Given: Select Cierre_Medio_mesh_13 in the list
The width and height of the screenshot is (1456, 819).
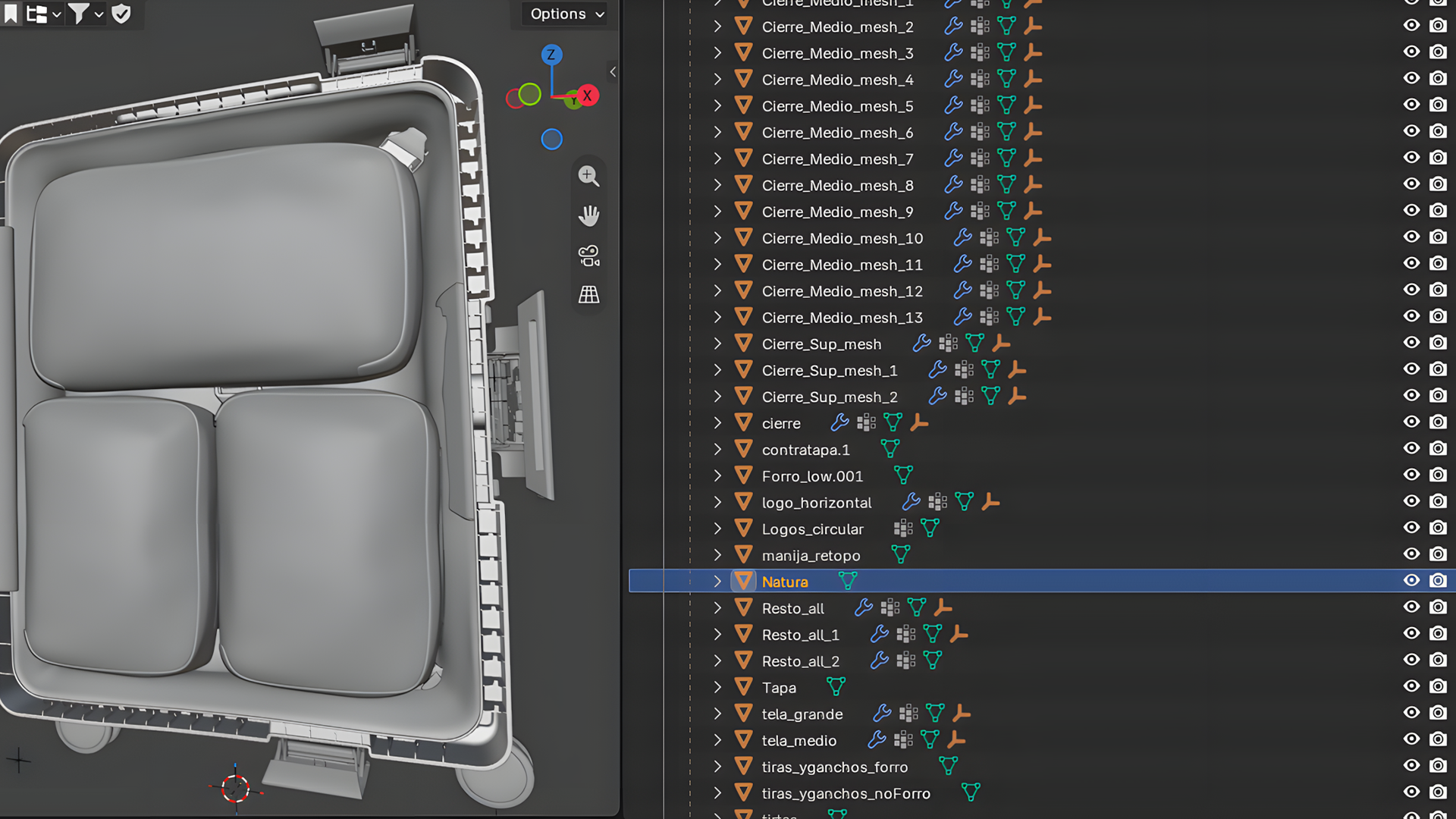Looking at the screenshot, I should tap(842, 318).
